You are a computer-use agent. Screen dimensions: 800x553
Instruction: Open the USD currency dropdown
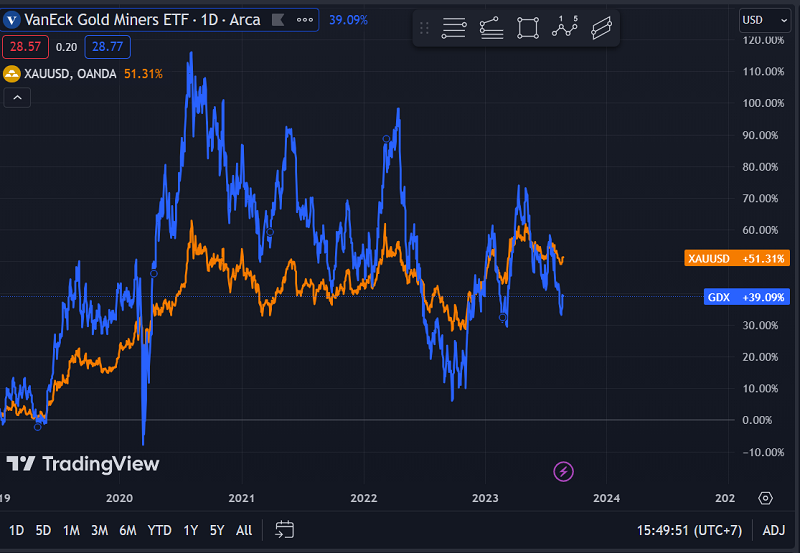764,20
